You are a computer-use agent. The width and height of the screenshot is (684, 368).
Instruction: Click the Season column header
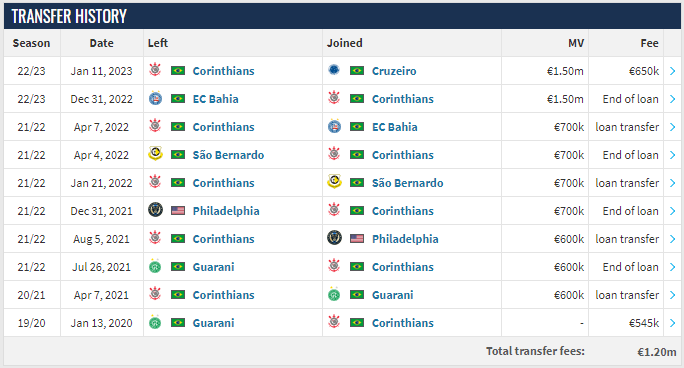coord(31,43)
